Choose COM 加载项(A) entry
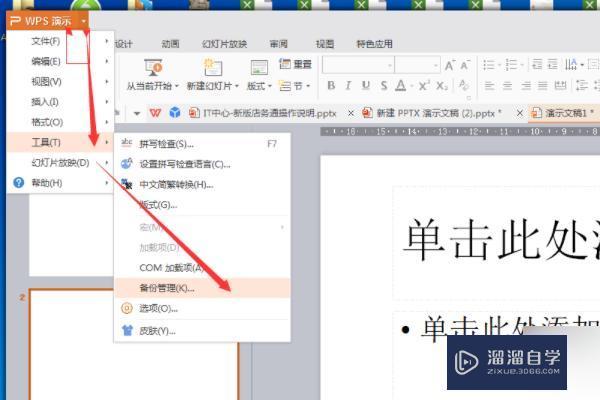The width and height of the screenshot is (600, 400). [202, 268]
